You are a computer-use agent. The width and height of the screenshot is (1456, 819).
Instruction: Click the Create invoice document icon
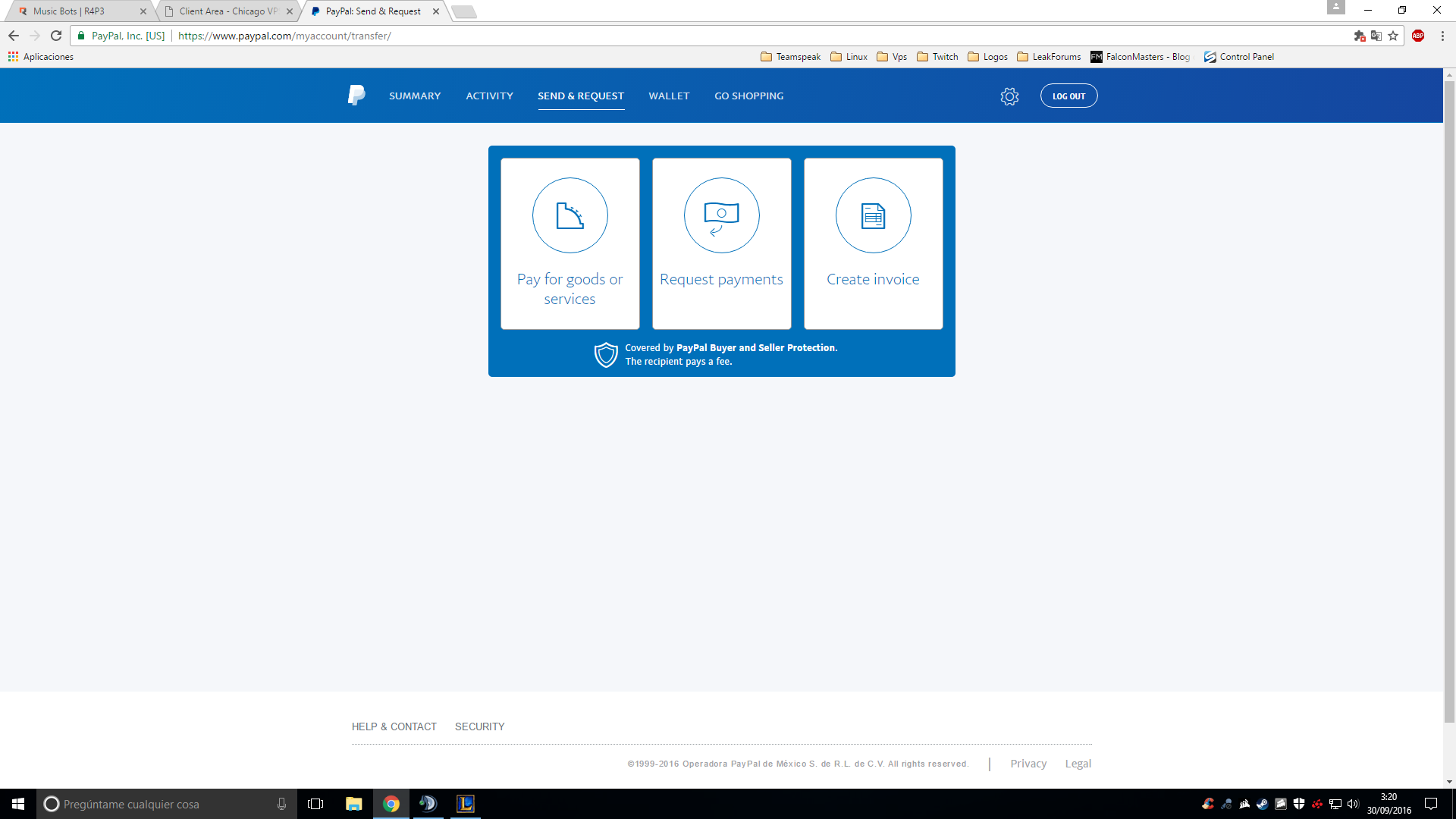(x=873, y=215)
